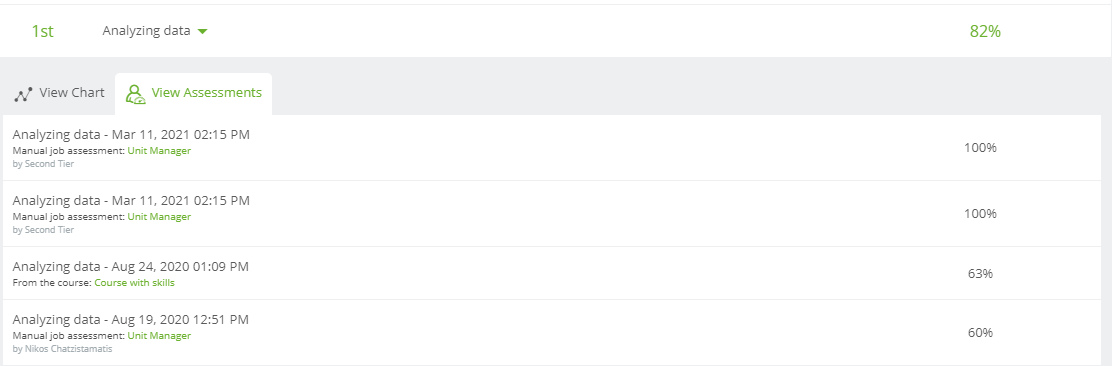Click the line-graph icon beside View Chart
1120x366 pixels.
click(24, 94)
